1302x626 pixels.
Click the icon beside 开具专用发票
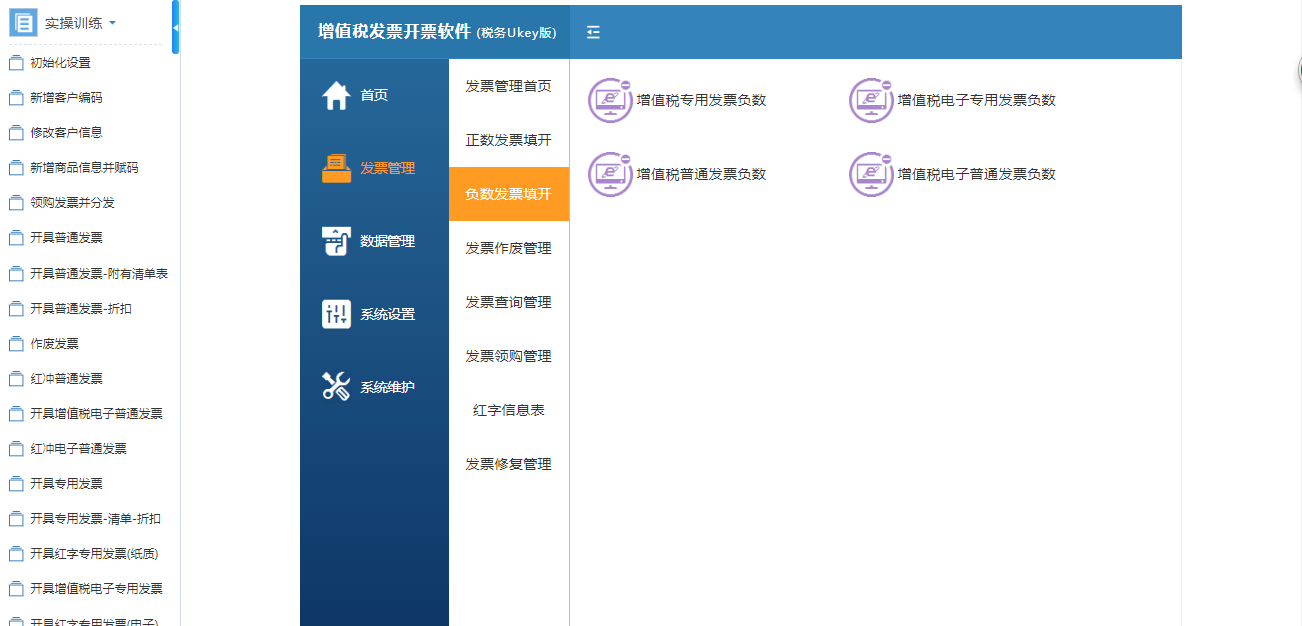(15, 484)
